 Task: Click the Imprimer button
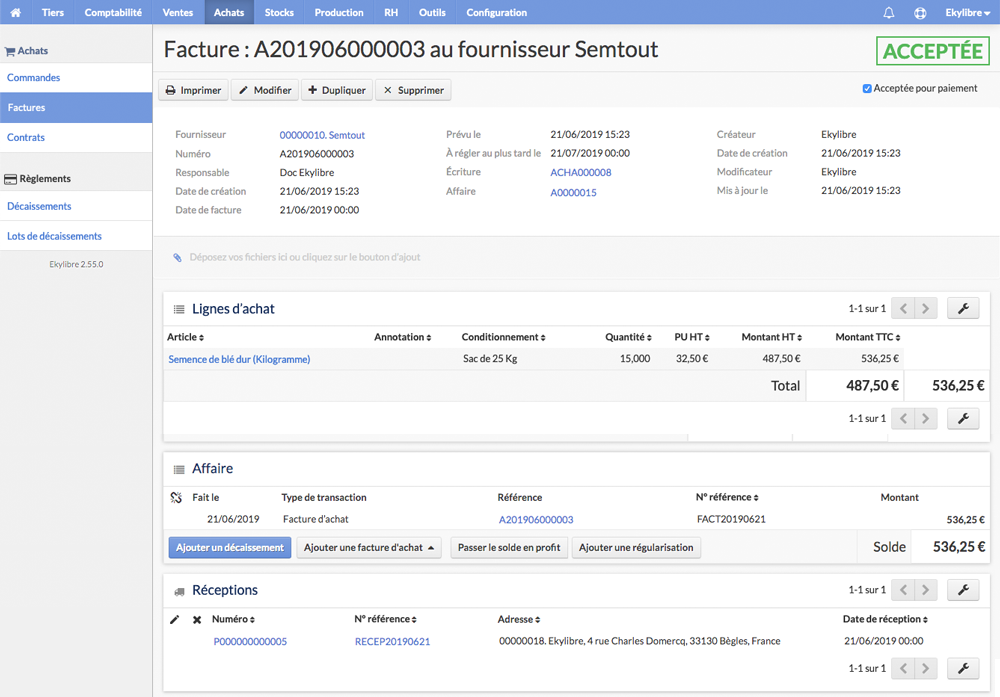pos(193,91)
